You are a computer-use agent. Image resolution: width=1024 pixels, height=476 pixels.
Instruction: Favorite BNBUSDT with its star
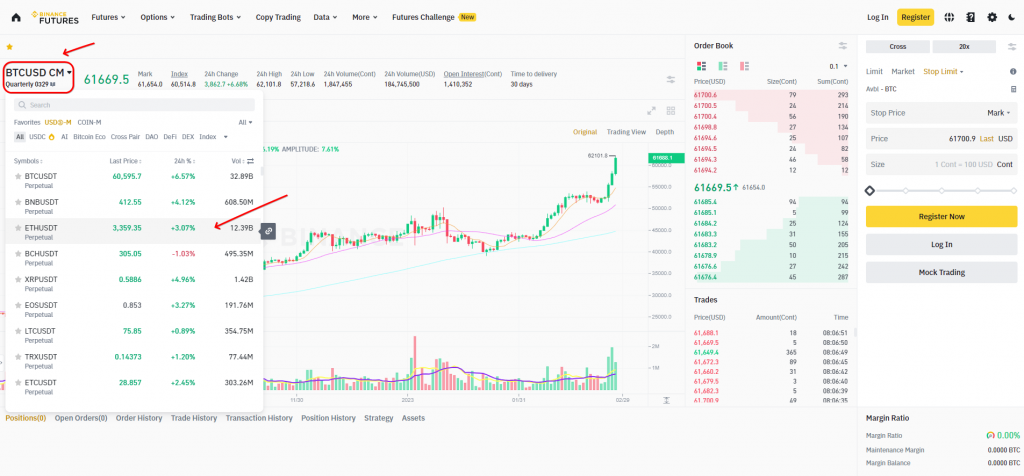point(18,202)
